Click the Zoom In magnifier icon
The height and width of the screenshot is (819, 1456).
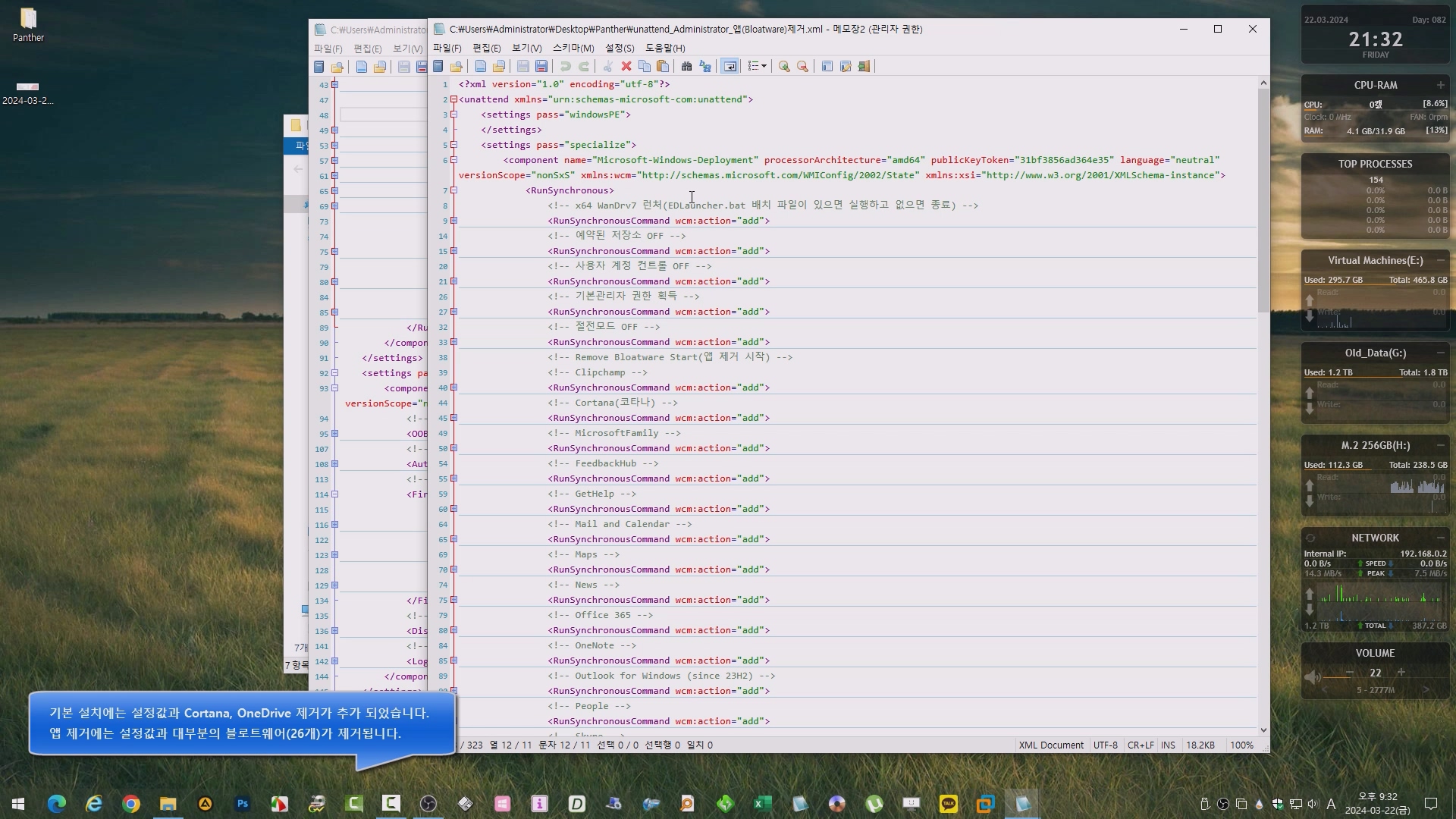click(784, 67)
